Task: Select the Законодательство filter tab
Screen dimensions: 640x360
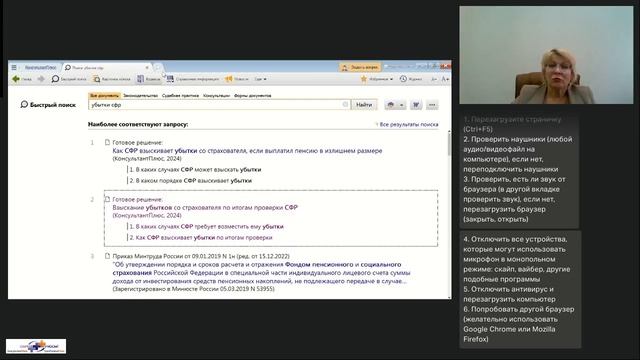Action: [x=140, y=96]
